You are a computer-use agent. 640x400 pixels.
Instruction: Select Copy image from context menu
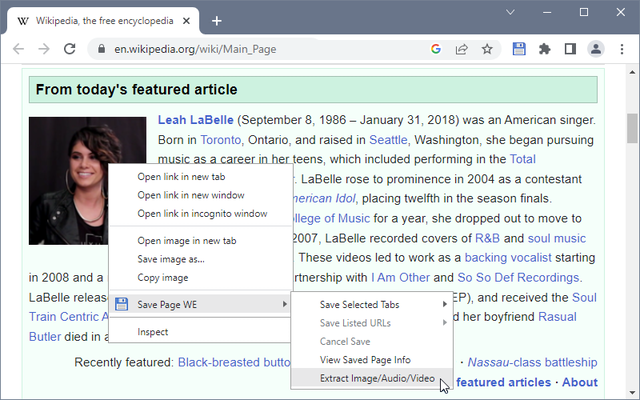[x=200, y=278]
